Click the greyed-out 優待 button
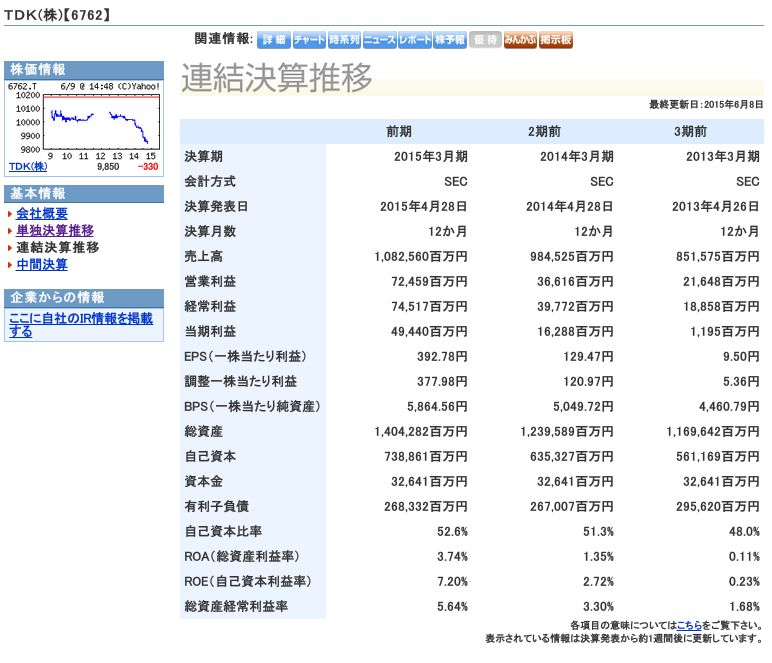772x663 pixels. (485, 39)
